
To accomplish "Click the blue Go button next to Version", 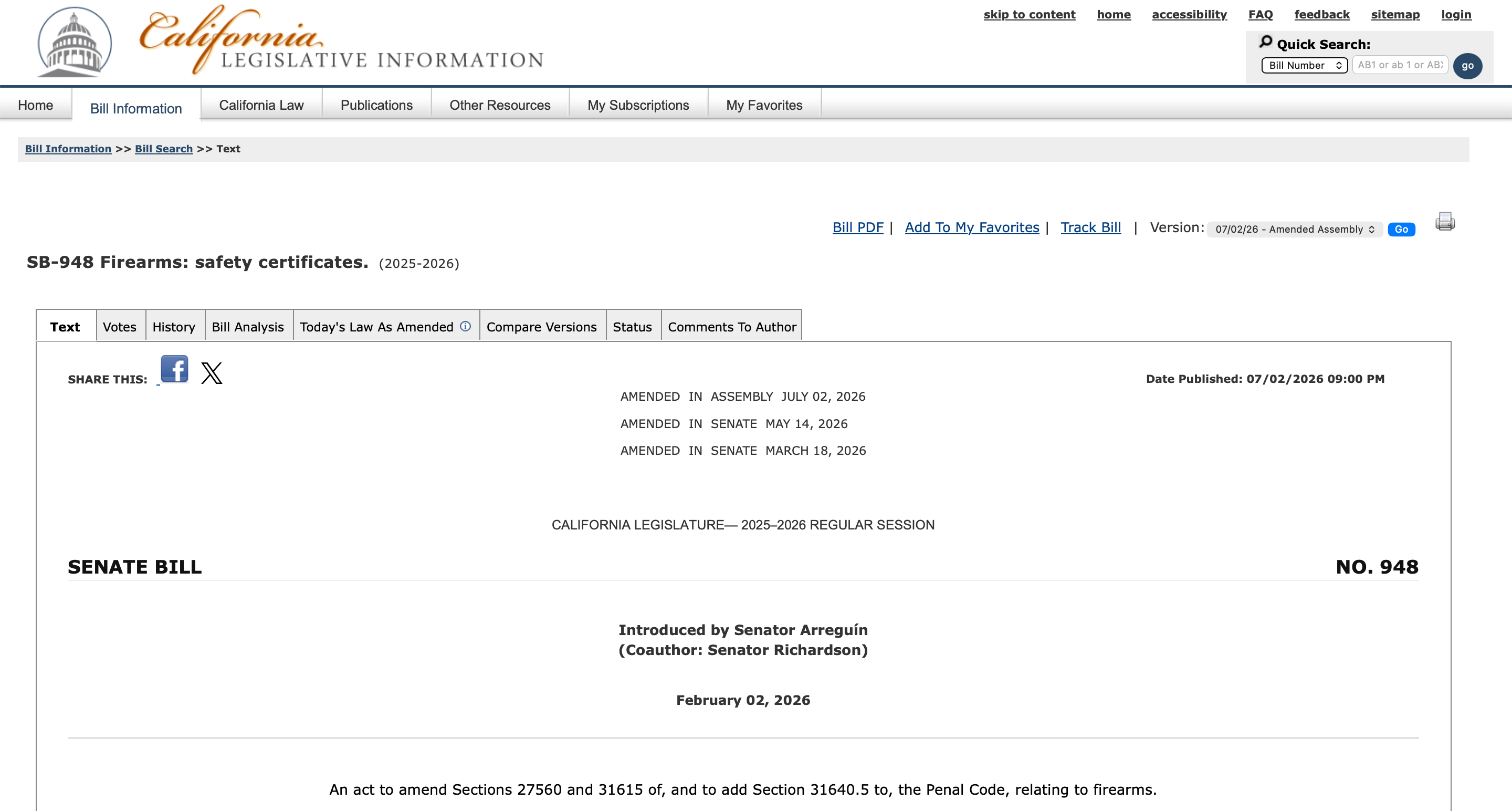I will coord(1401,229).
